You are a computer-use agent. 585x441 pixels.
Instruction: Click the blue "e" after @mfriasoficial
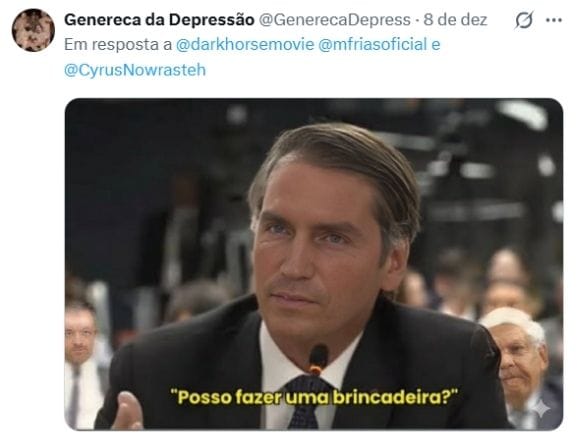coord(436,45)
